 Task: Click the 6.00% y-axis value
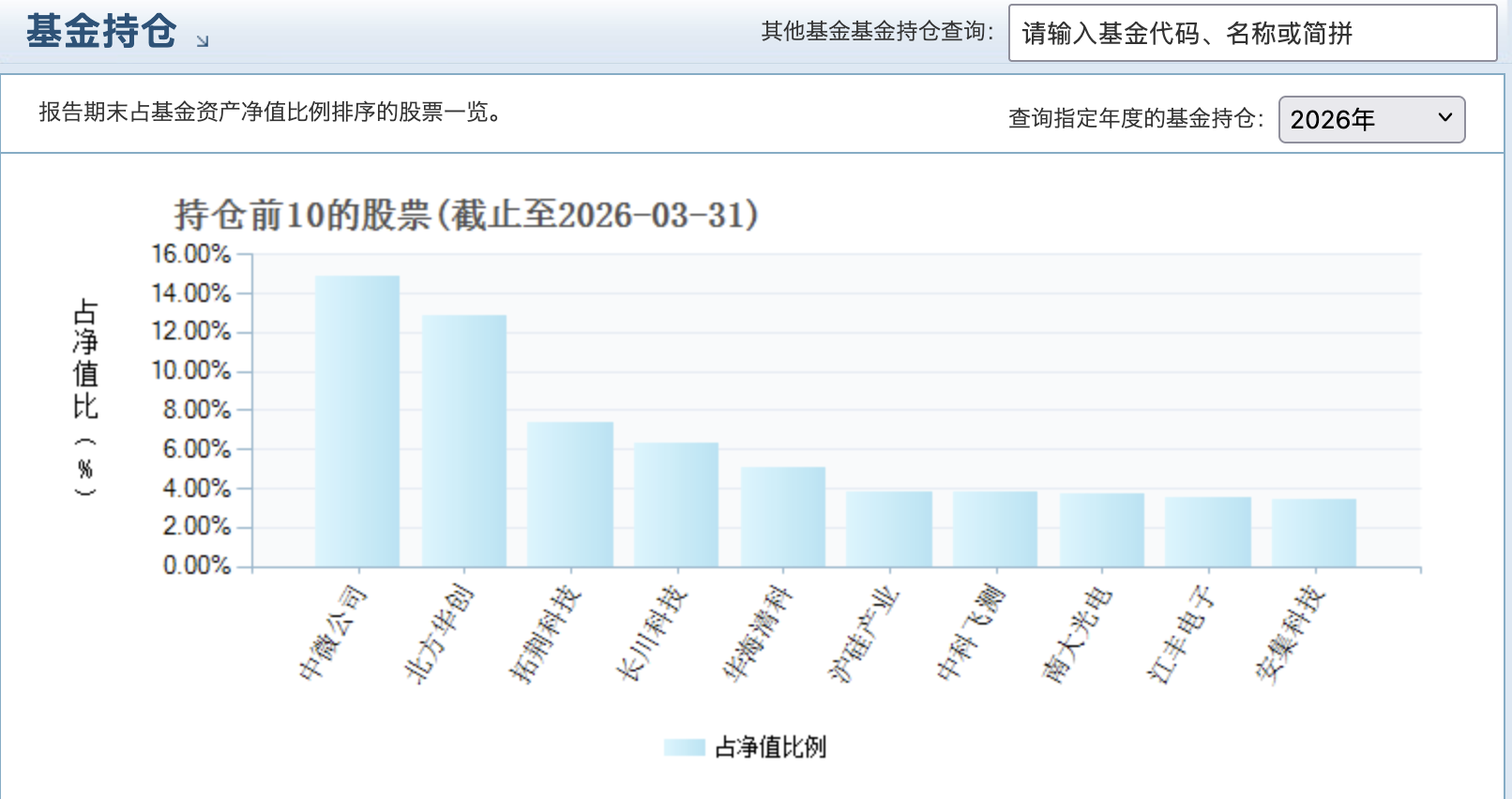pos(197,449)
